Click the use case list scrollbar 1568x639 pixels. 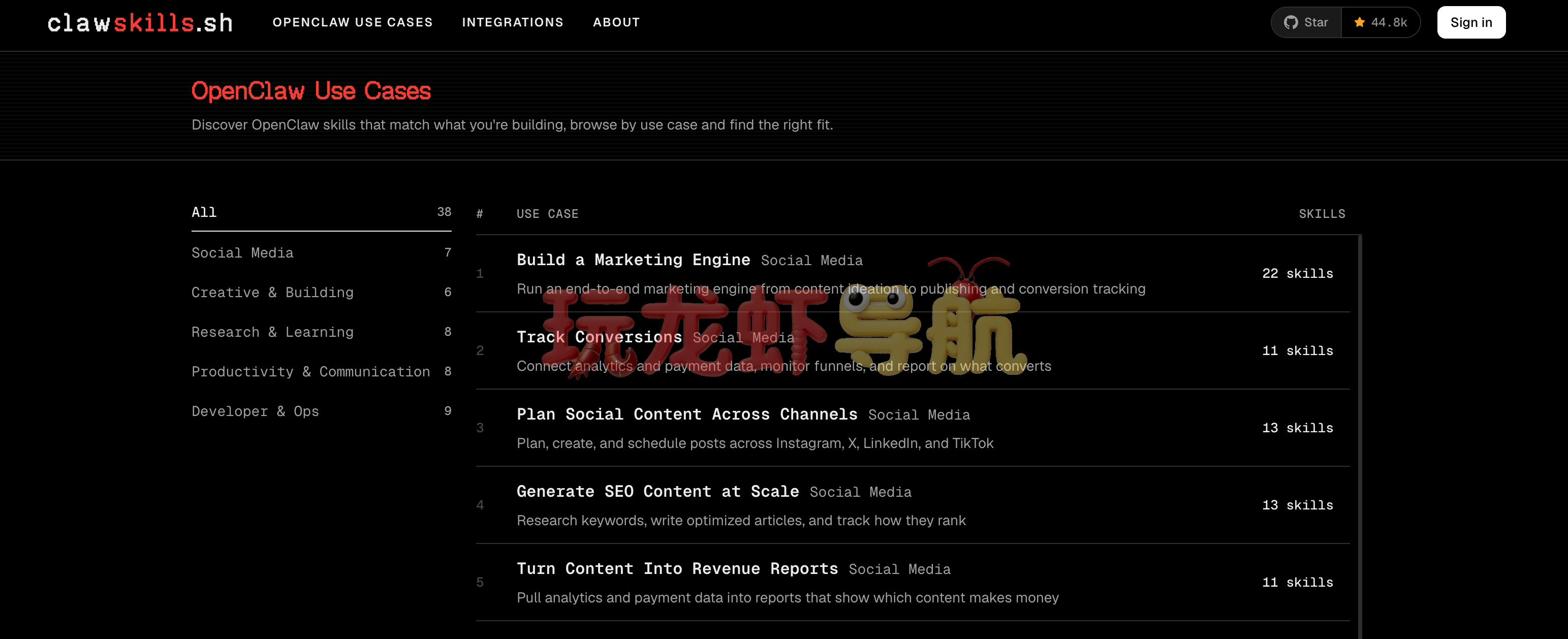point(1359,437)
